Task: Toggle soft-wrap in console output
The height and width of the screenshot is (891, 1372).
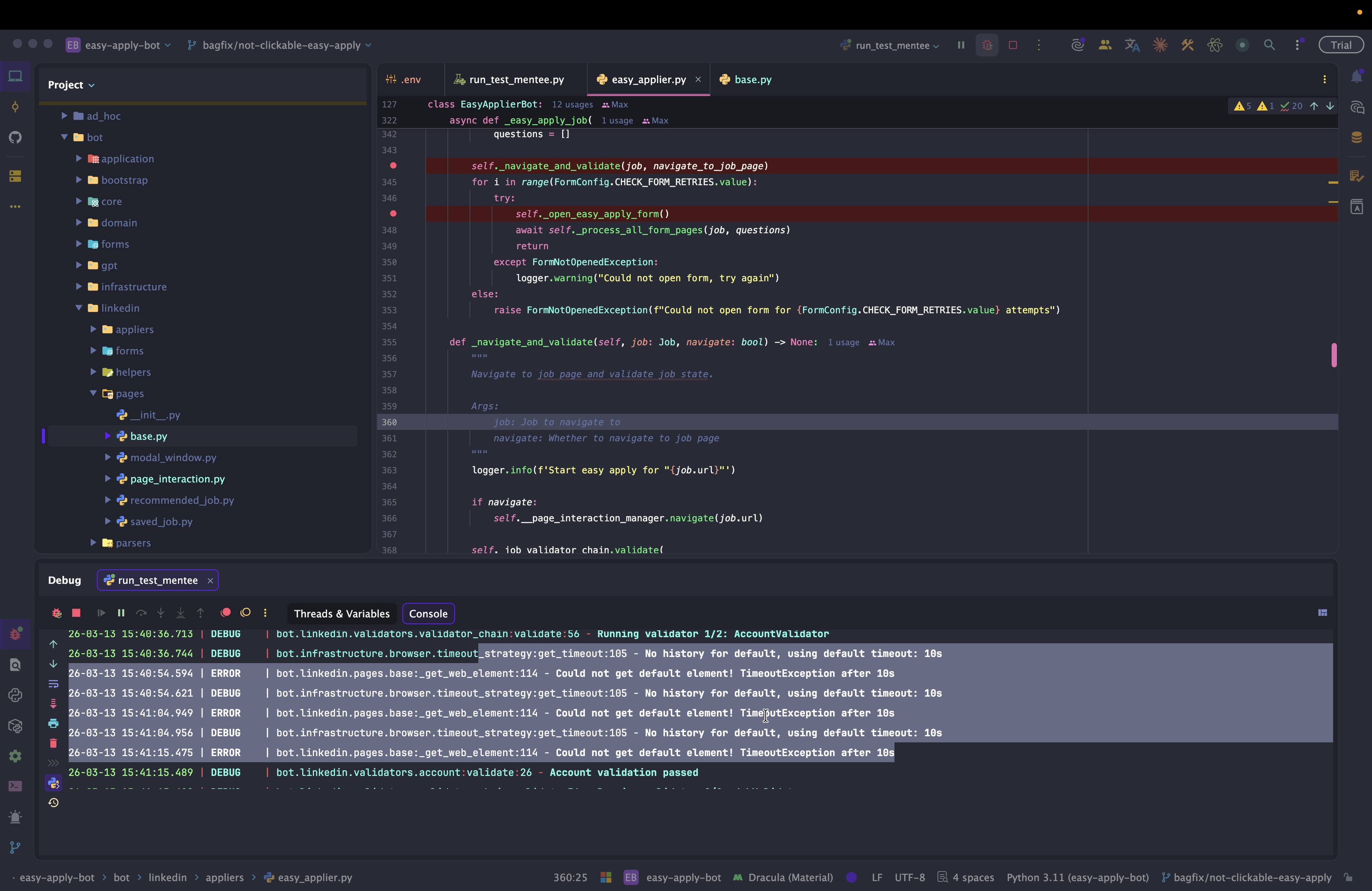Action: [53, 684]
